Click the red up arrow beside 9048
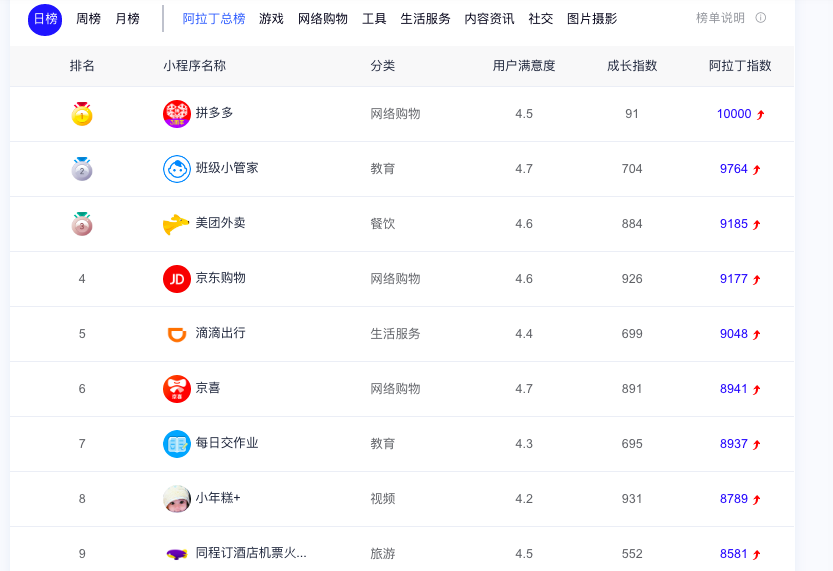The height and width of the screenshot is (571, 833). (756, 334)
